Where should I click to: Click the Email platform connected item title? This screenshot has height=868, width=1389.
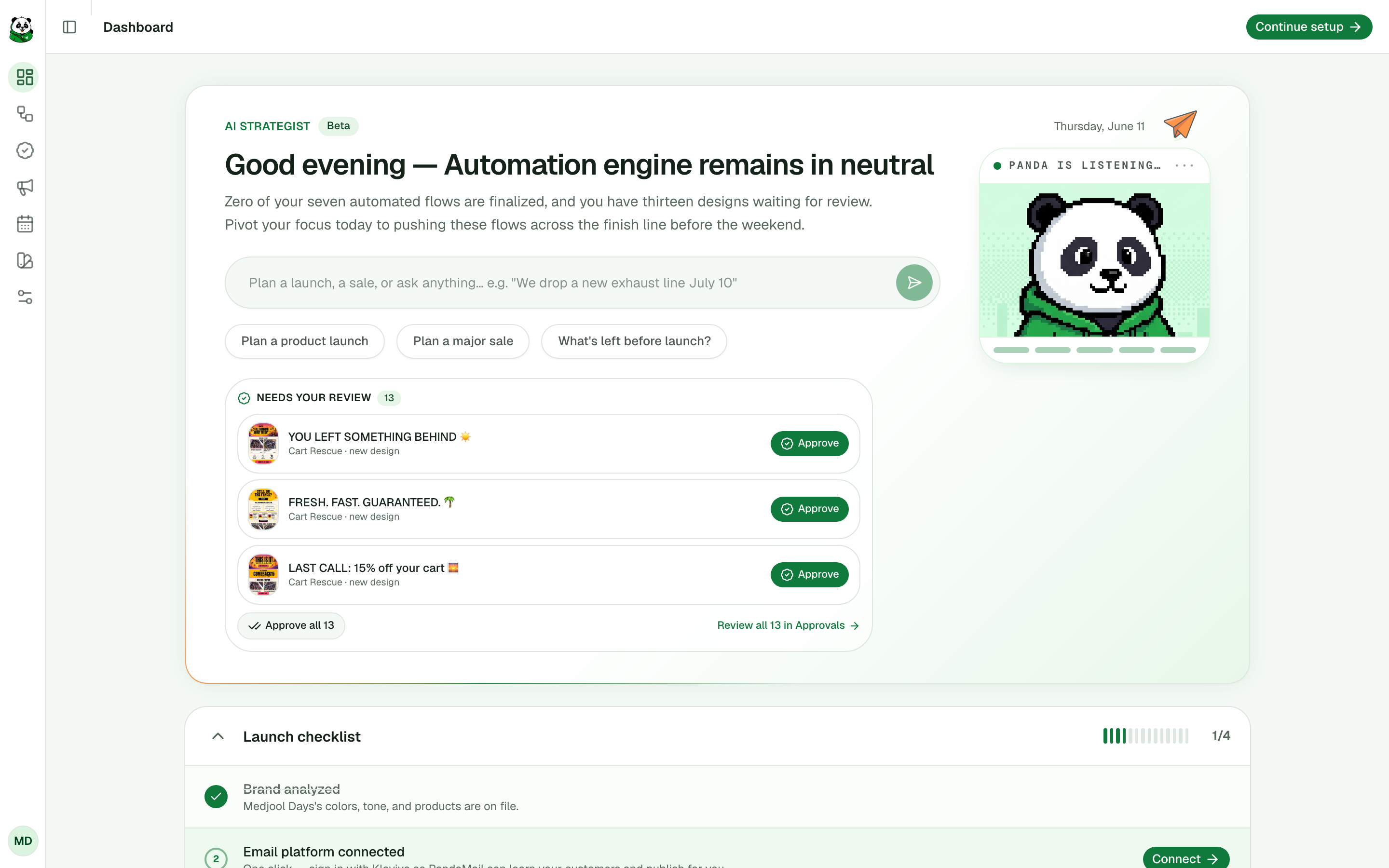click(324, 851)
